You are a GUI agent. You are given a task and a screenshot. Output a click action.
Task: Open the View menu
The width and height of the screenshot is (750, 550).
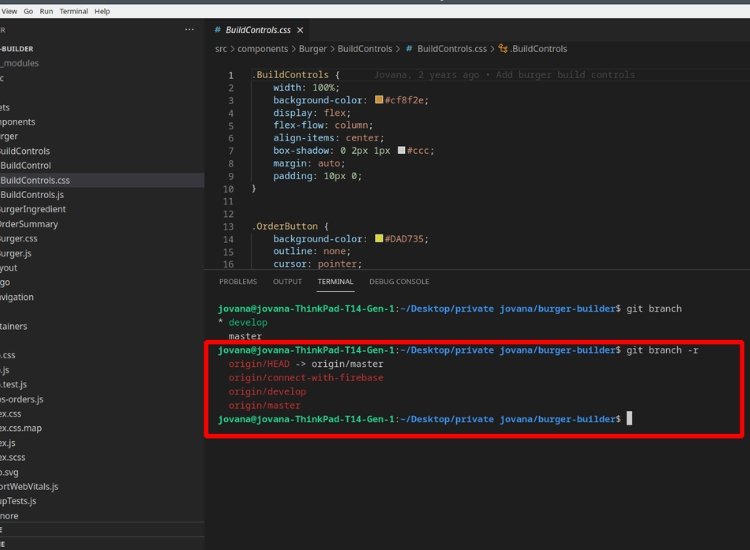click(x=9, y=11)
